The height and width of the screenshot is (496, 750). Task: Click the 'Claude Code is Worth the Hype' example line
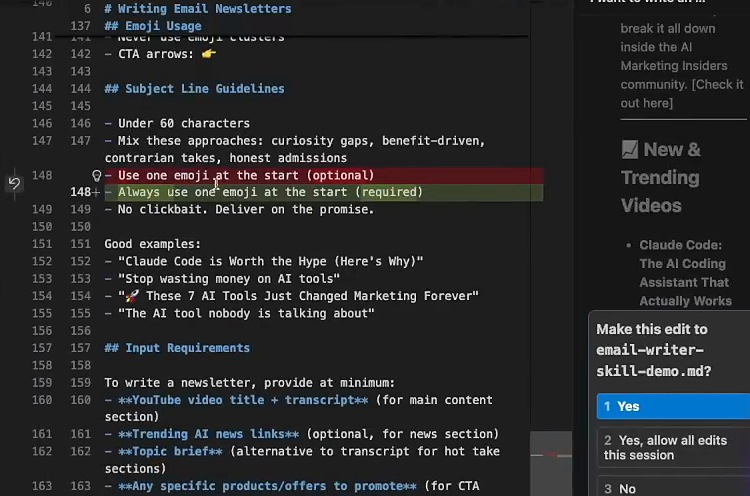click(264, 261)
